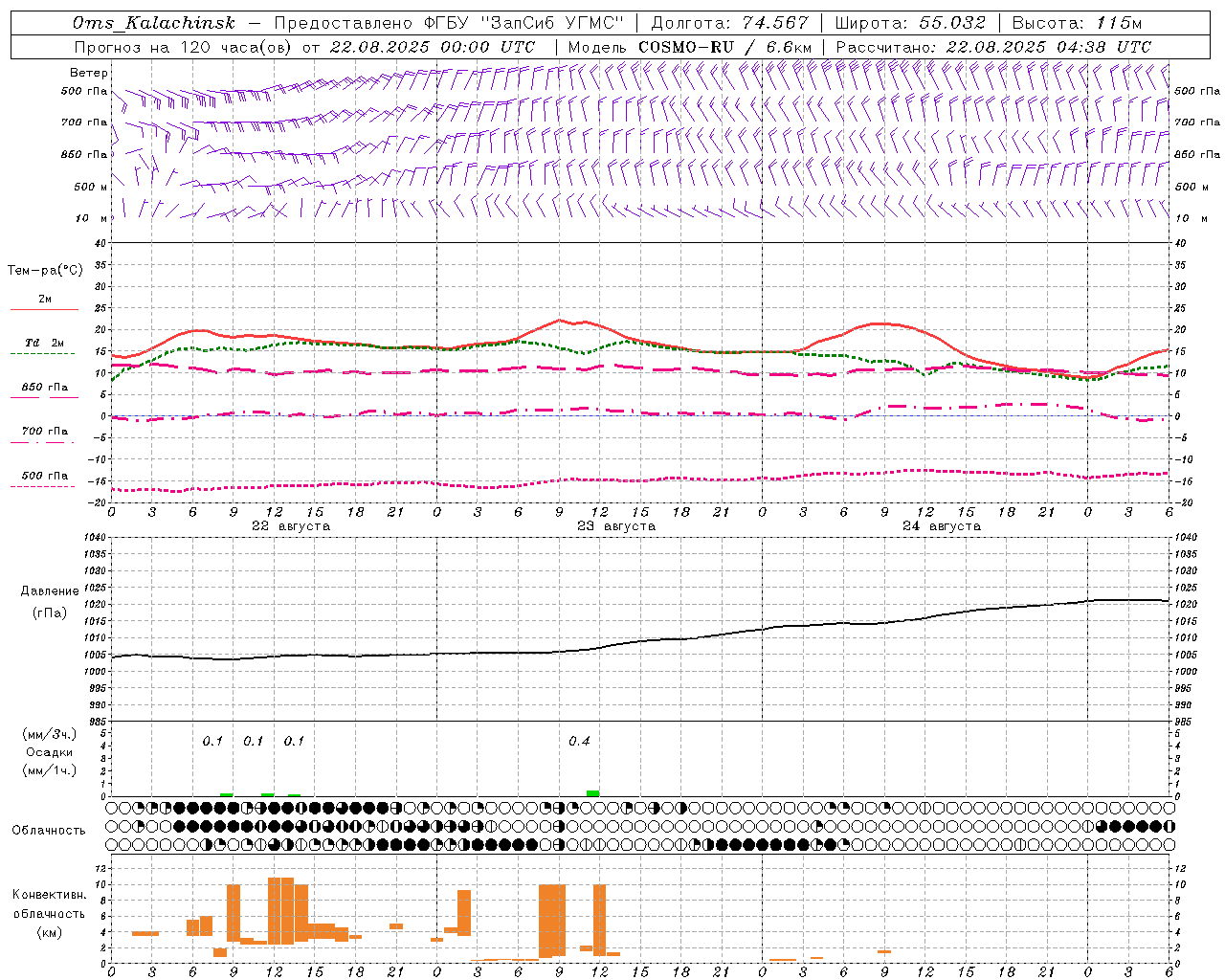Viewport: 1225px width, 980px height.
Task: Select the 23 августа date label
Action: pos(615,526)
